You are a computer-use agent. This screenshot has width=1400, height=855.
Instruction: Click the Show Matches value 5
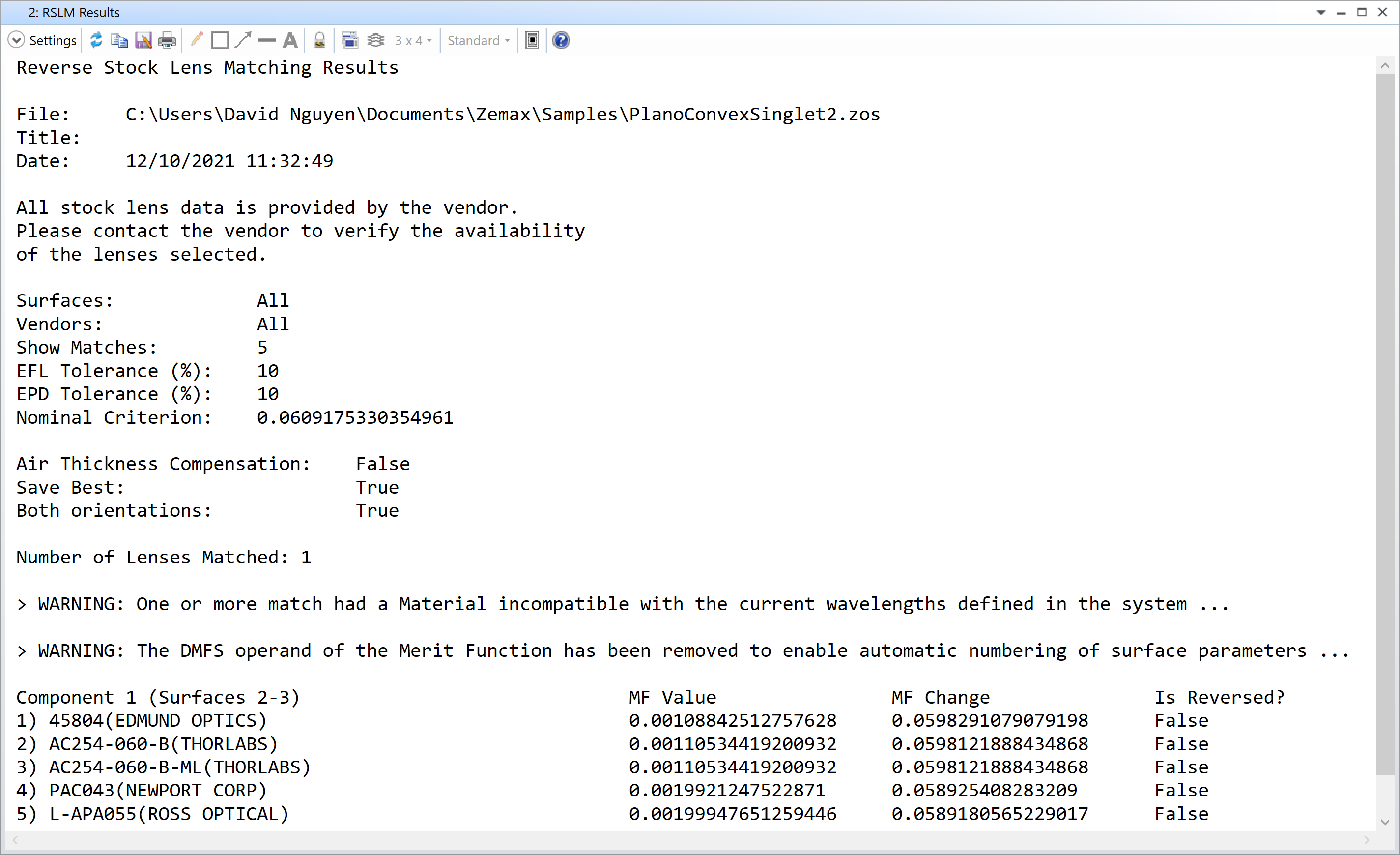tap(262, 347)
